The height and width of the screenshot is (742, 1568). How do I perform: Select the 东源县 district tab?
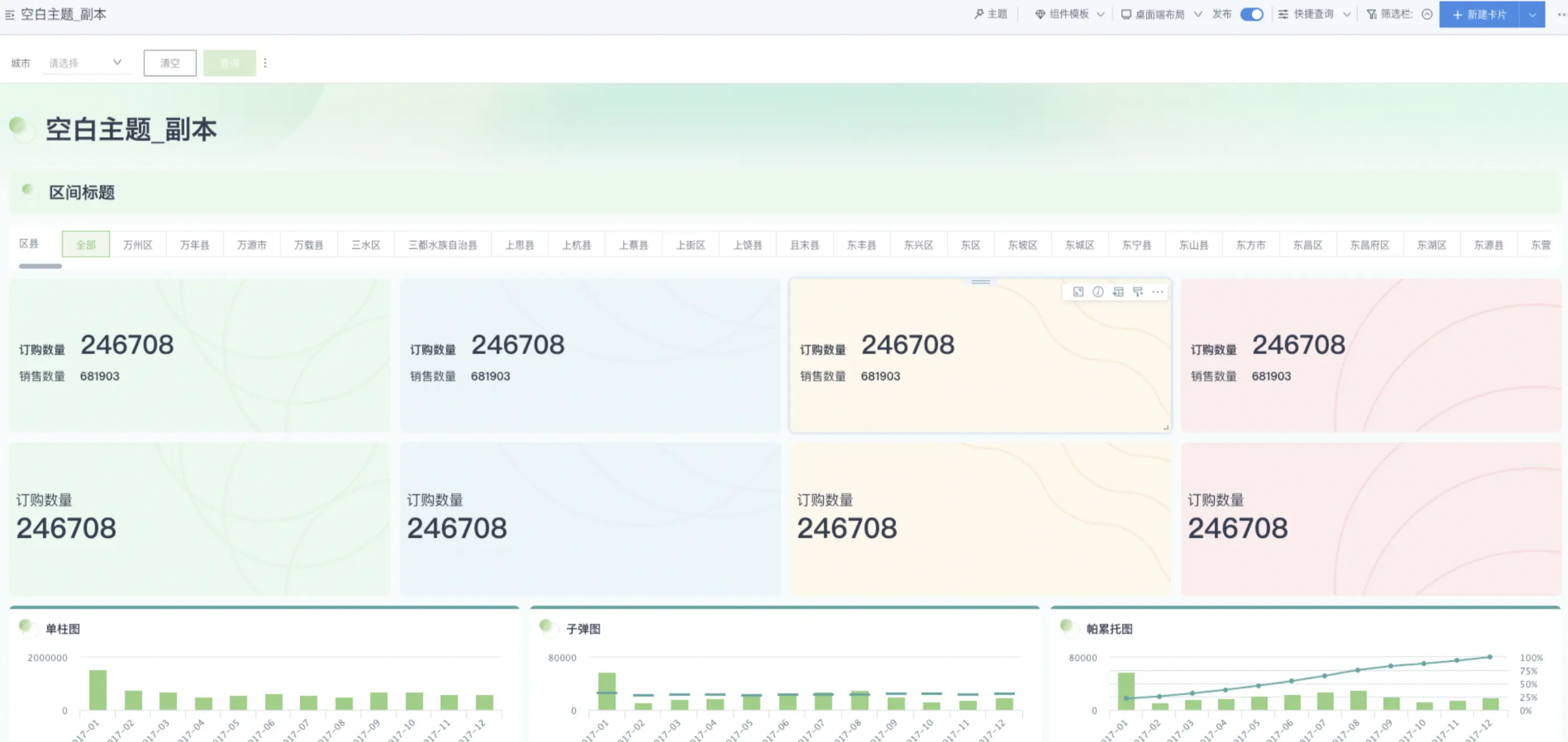click(1488, 244)
